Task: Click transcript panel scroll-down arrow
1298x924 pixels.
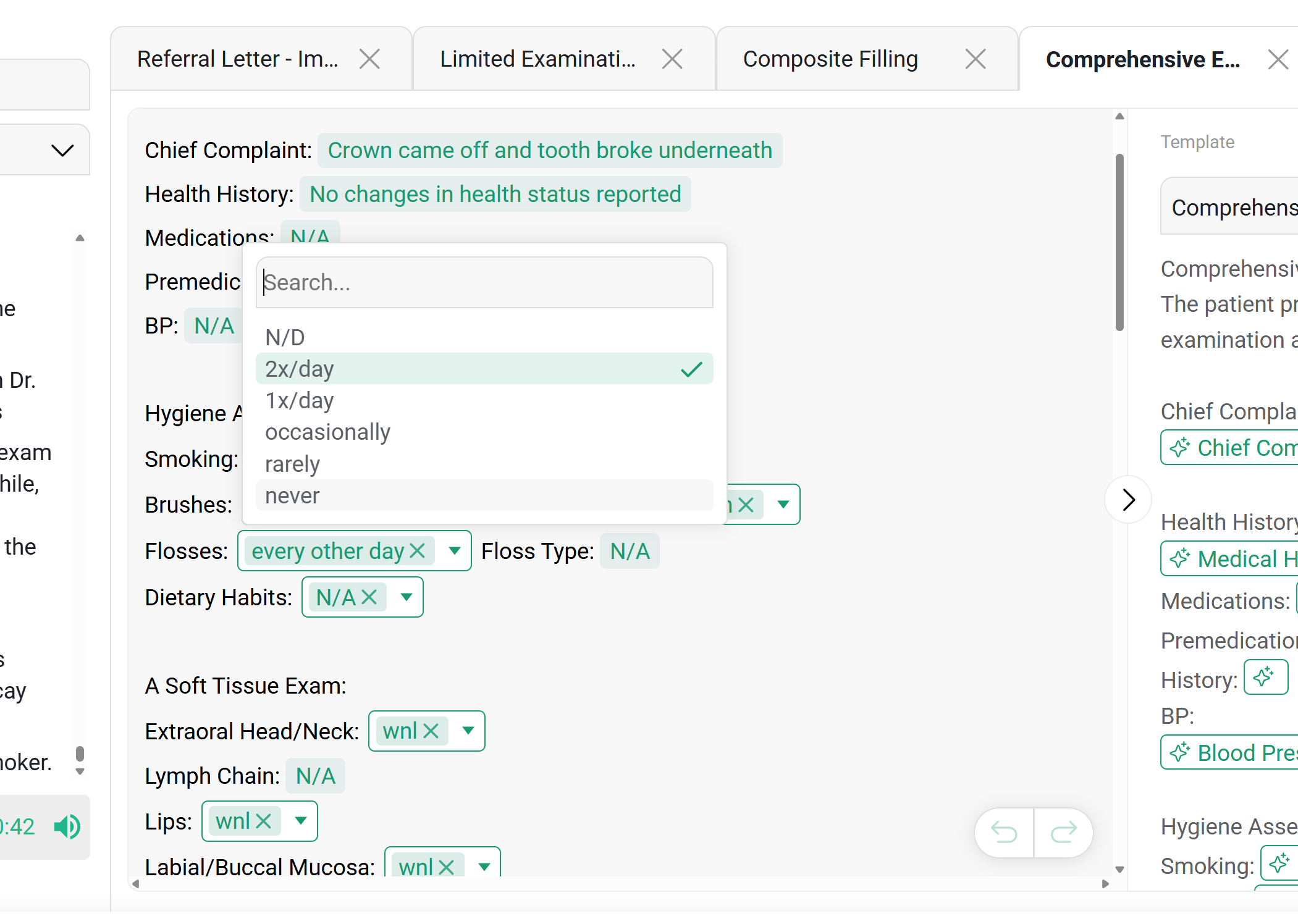Action: (80, 771)
